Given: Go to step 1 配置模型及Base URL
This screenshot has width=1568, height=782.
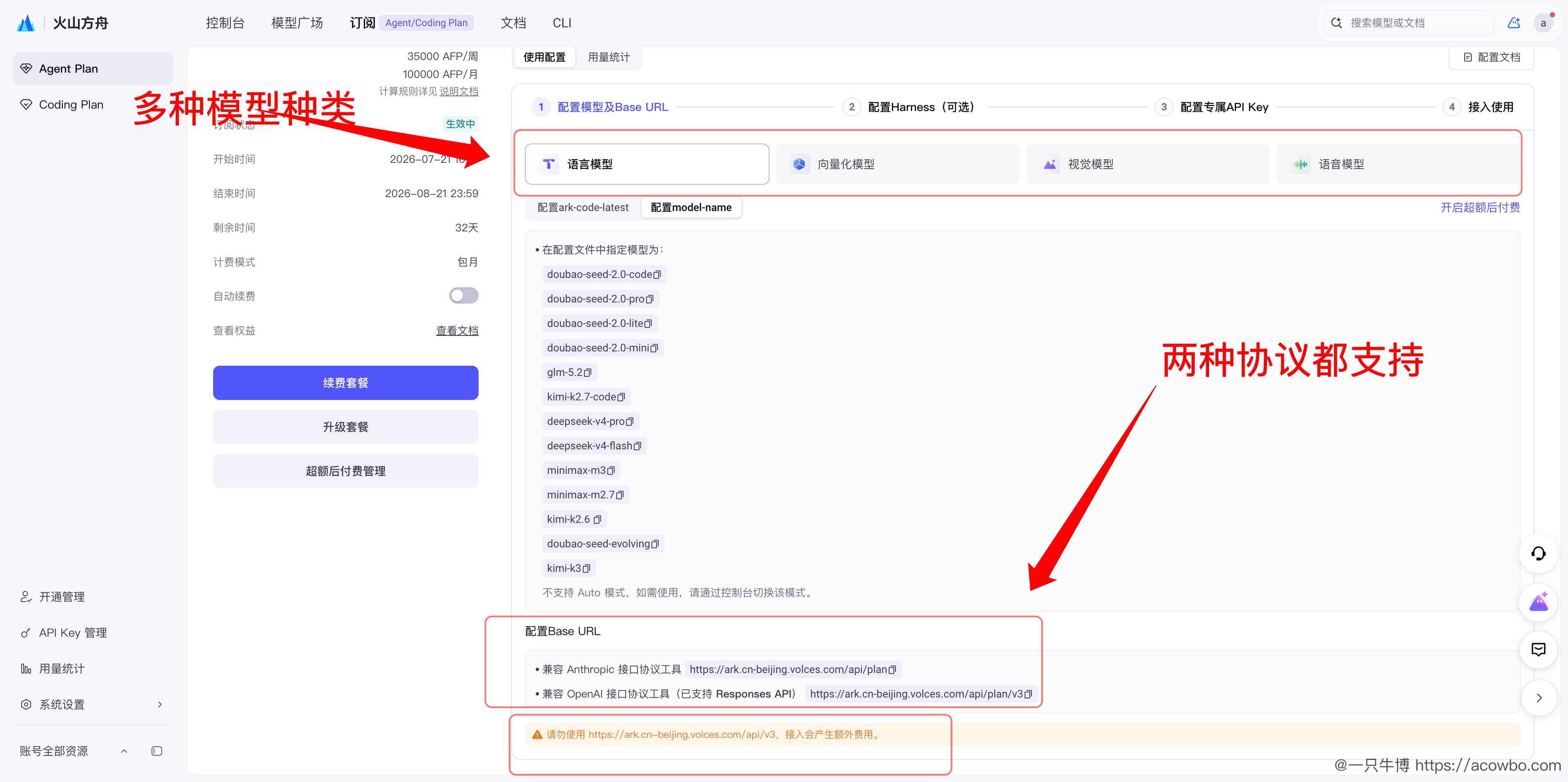Looking at the screenshot, I should coord(600,107).
